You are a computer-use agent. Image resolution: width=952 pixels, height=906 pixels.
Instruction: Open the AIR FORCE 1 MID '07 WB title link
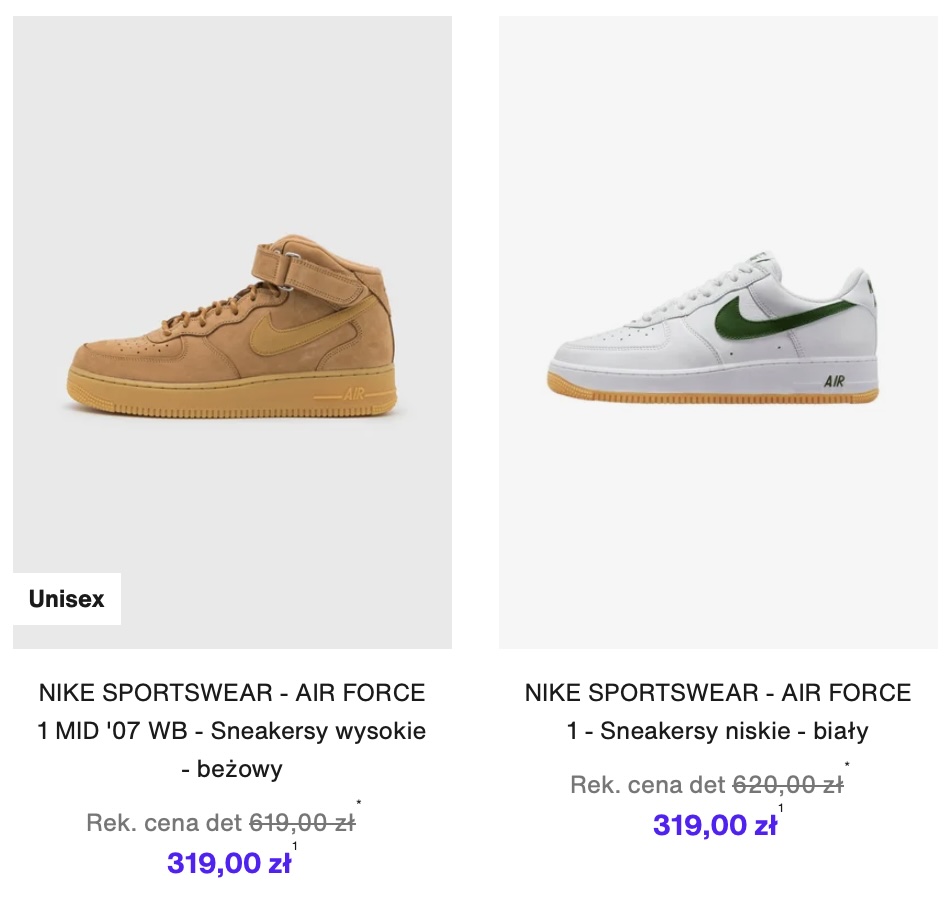[232, 731]
